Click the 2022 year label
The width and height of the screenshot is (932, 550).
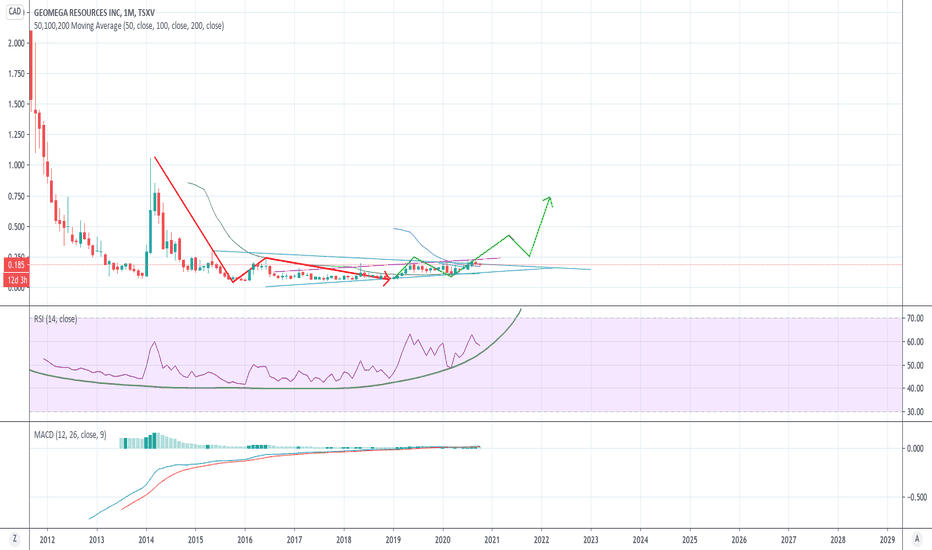(x=541, y=540)
